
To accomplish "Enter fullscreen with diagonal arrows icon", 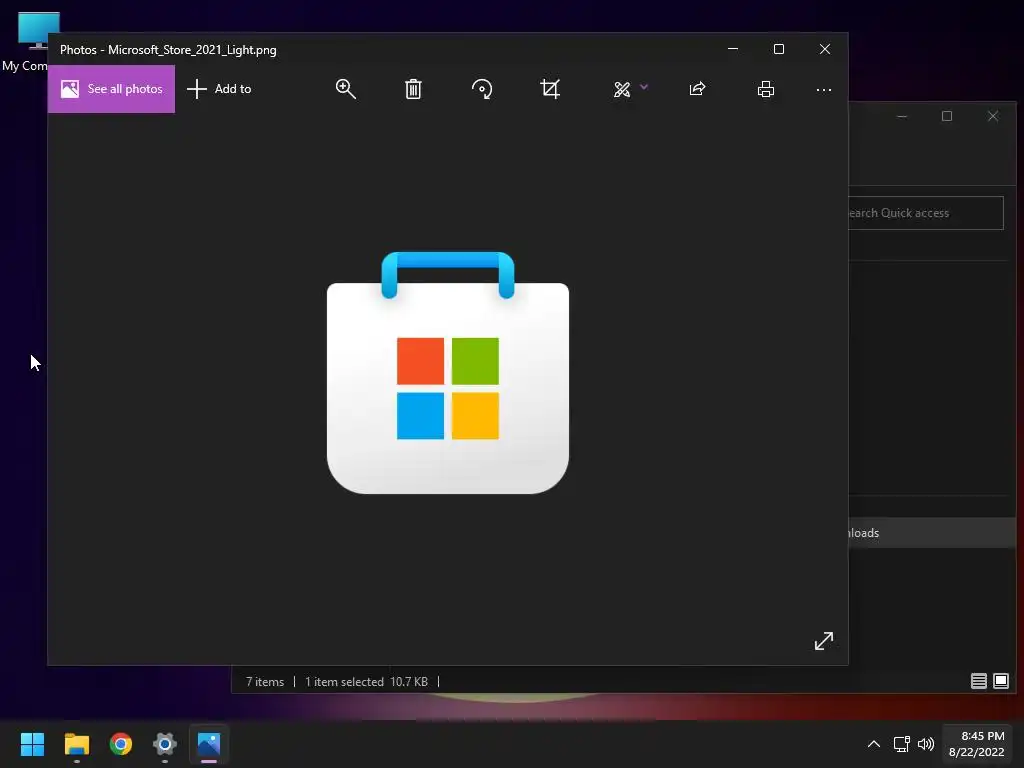I will (x=824, y=641).
